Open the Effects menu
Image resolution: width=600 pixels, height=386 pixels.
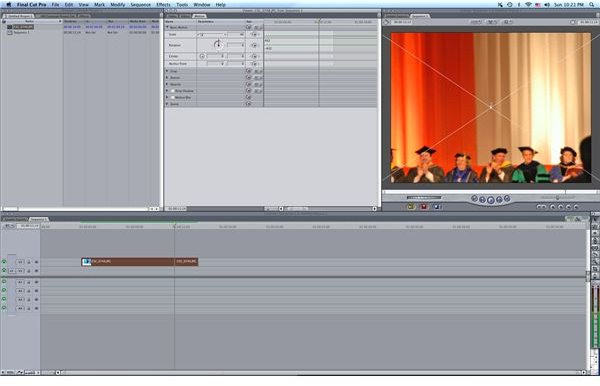pos(163,5)
